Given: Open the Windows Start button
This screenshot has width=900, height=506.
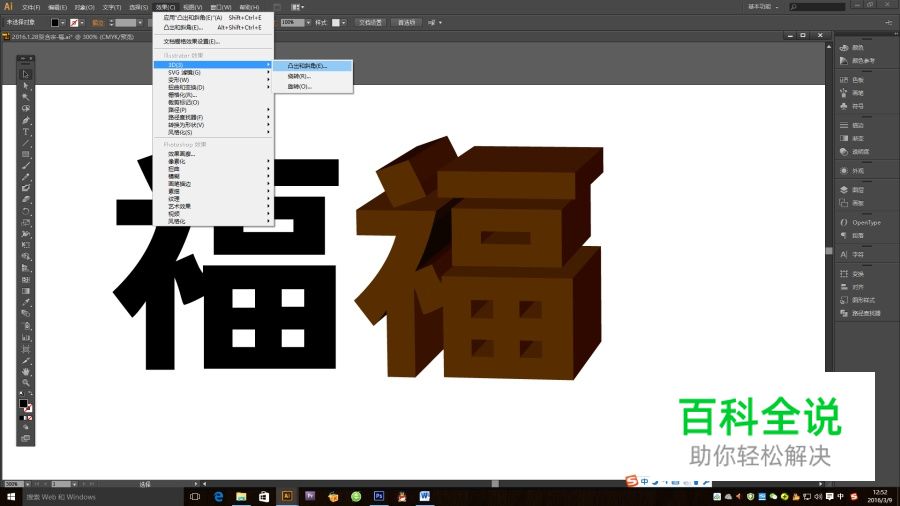Looking at the screenshot, I should pos(10,497).
